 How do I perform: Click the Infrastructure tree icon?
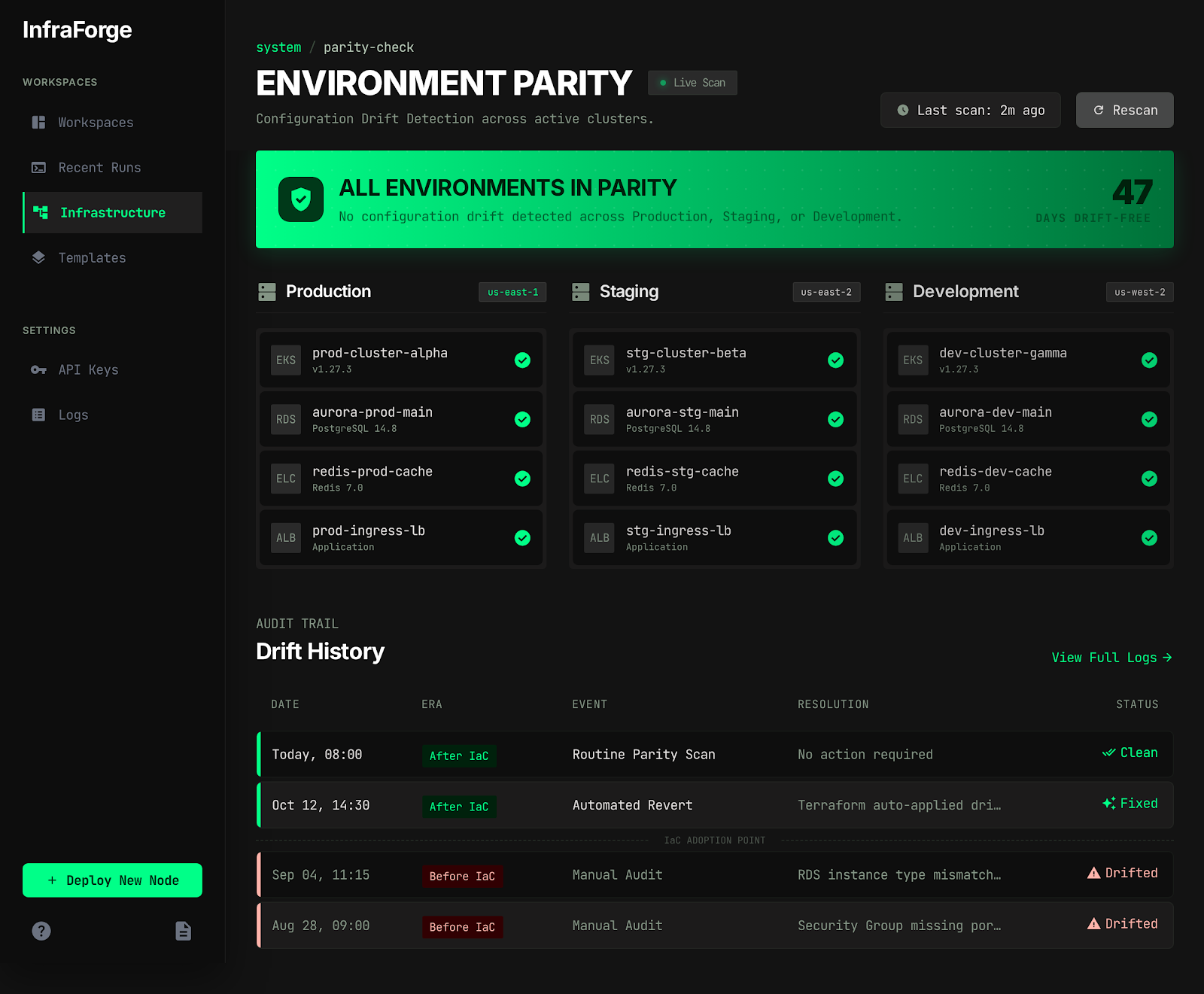pos(41,213)
